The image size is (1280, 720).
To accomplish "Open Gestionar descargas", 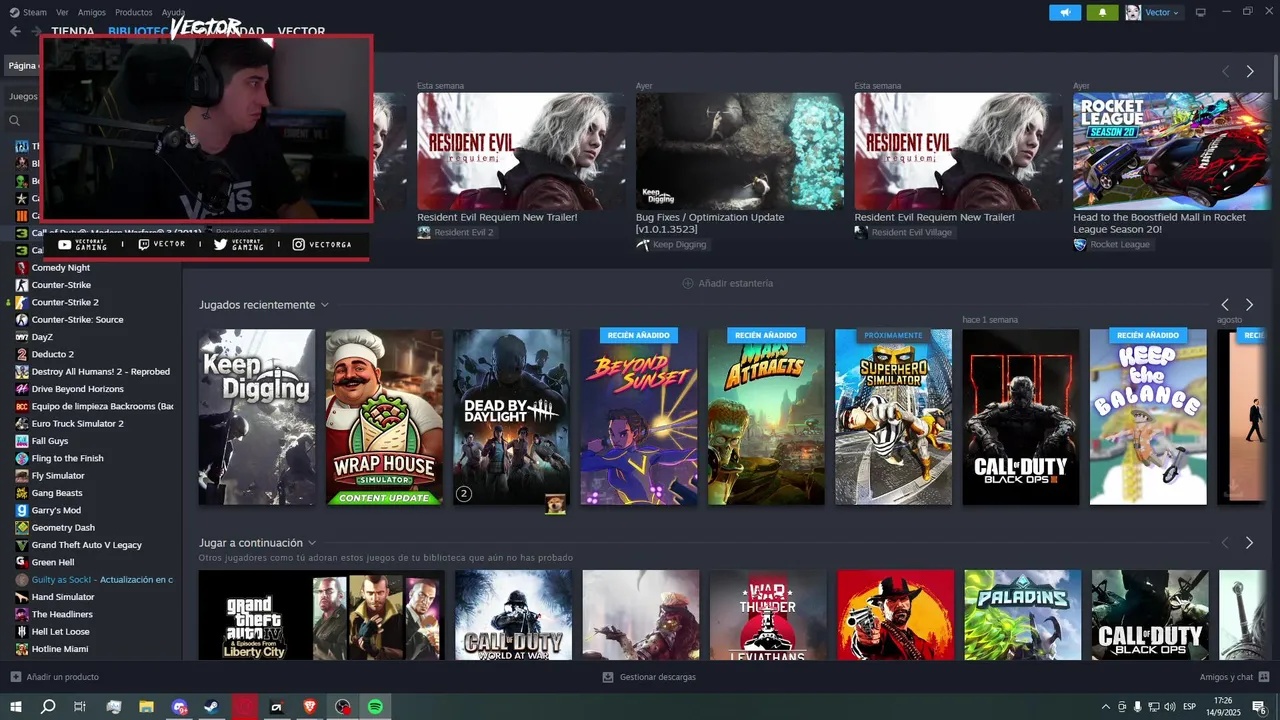I will 649,677.
